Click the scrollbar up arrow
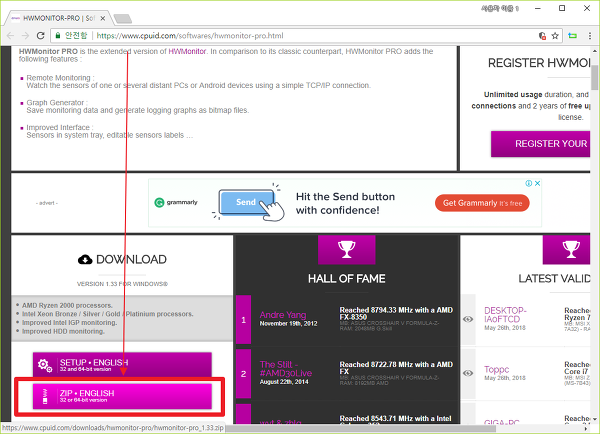 tap(595, 51)
